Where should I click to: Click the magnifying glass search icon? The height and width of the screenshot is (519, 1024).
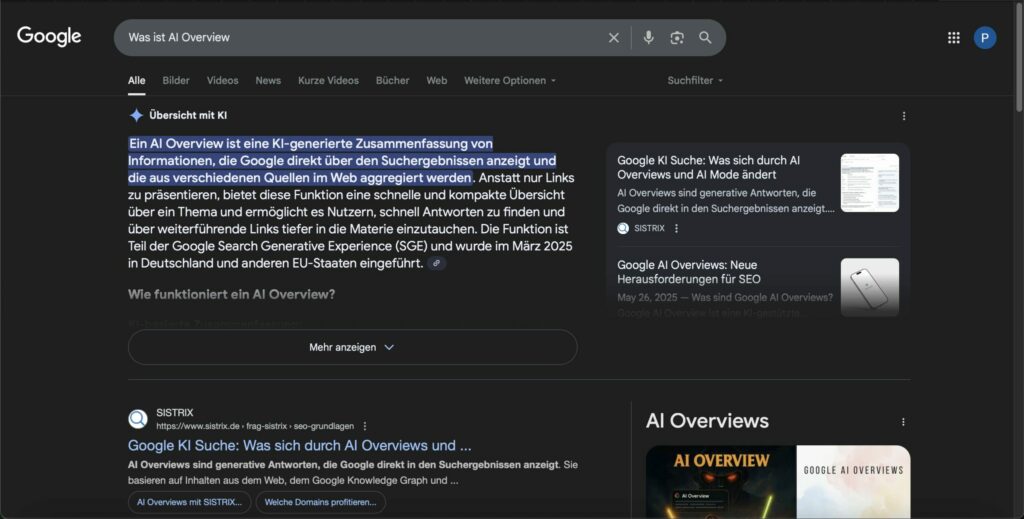point(705,38)
